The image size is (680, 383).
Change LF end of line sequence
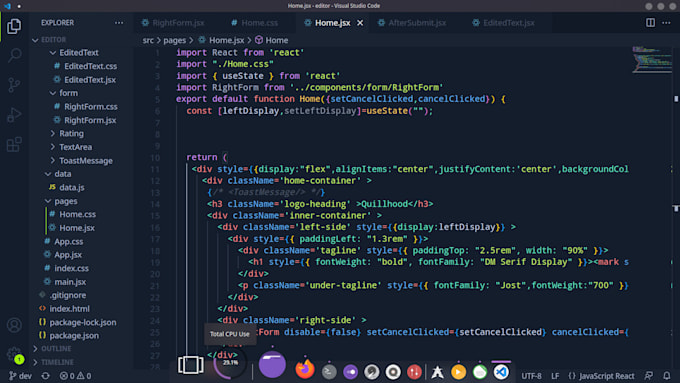coord(555,376)
